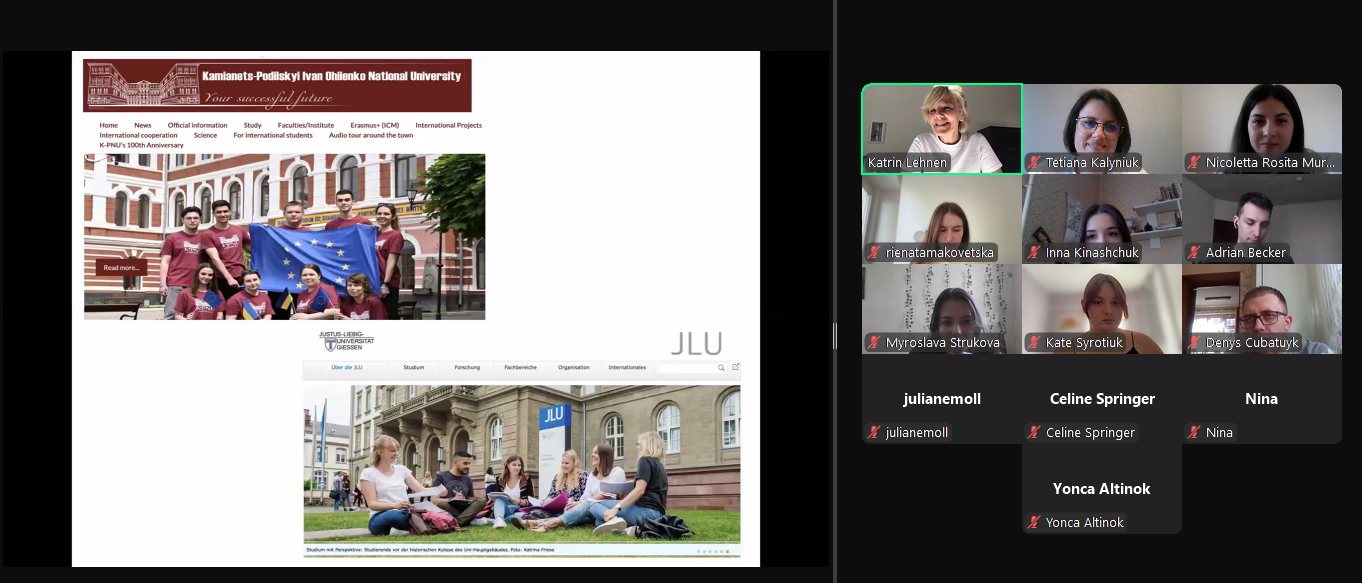Open the Über die JLU tab
This screenshot has height=583, width=1362.
pyautogui.click(x=346, y=367)
